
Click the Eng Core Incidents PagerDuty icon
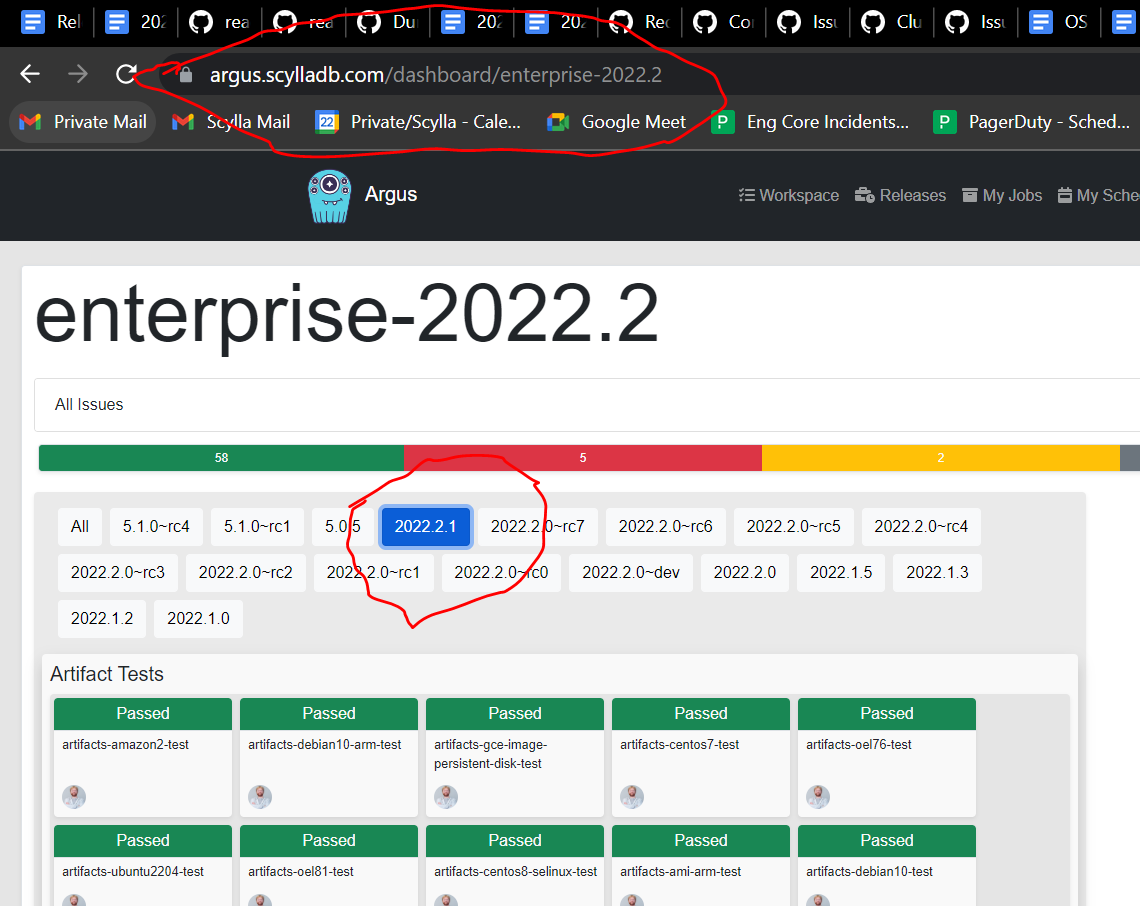click(722, 122)
